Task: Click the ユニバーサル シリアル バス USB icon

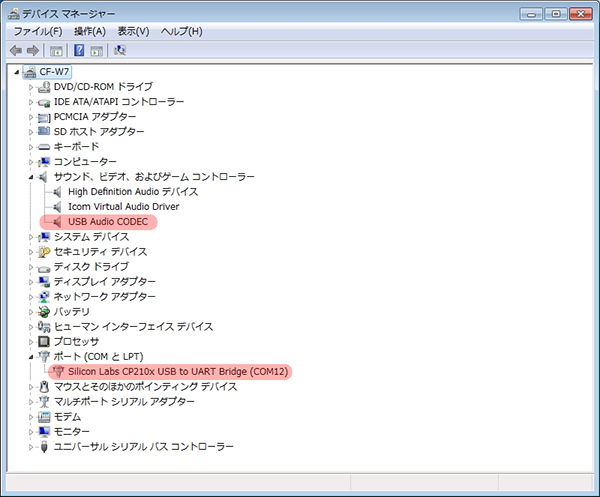Action: (44, 446)
